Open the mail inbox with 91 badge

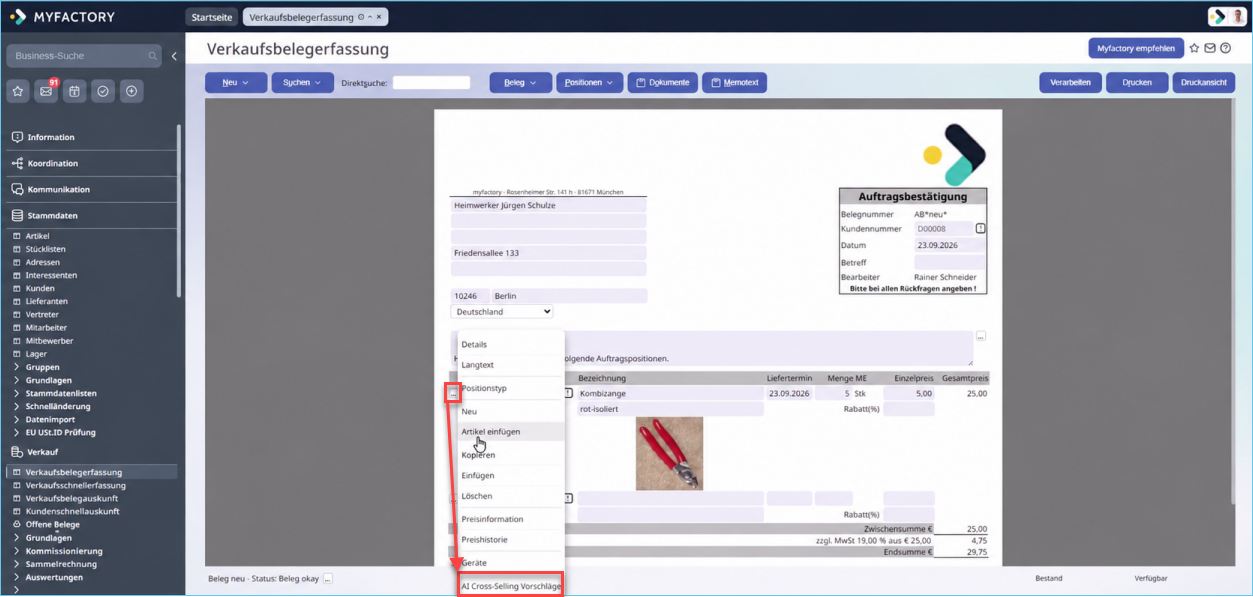[46, 91]
